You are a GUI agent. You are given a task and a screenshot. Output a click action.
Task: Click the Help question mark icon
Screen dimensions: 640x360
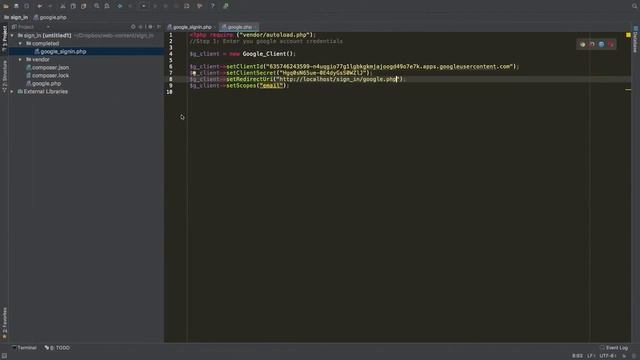click(x=213, y=6)
